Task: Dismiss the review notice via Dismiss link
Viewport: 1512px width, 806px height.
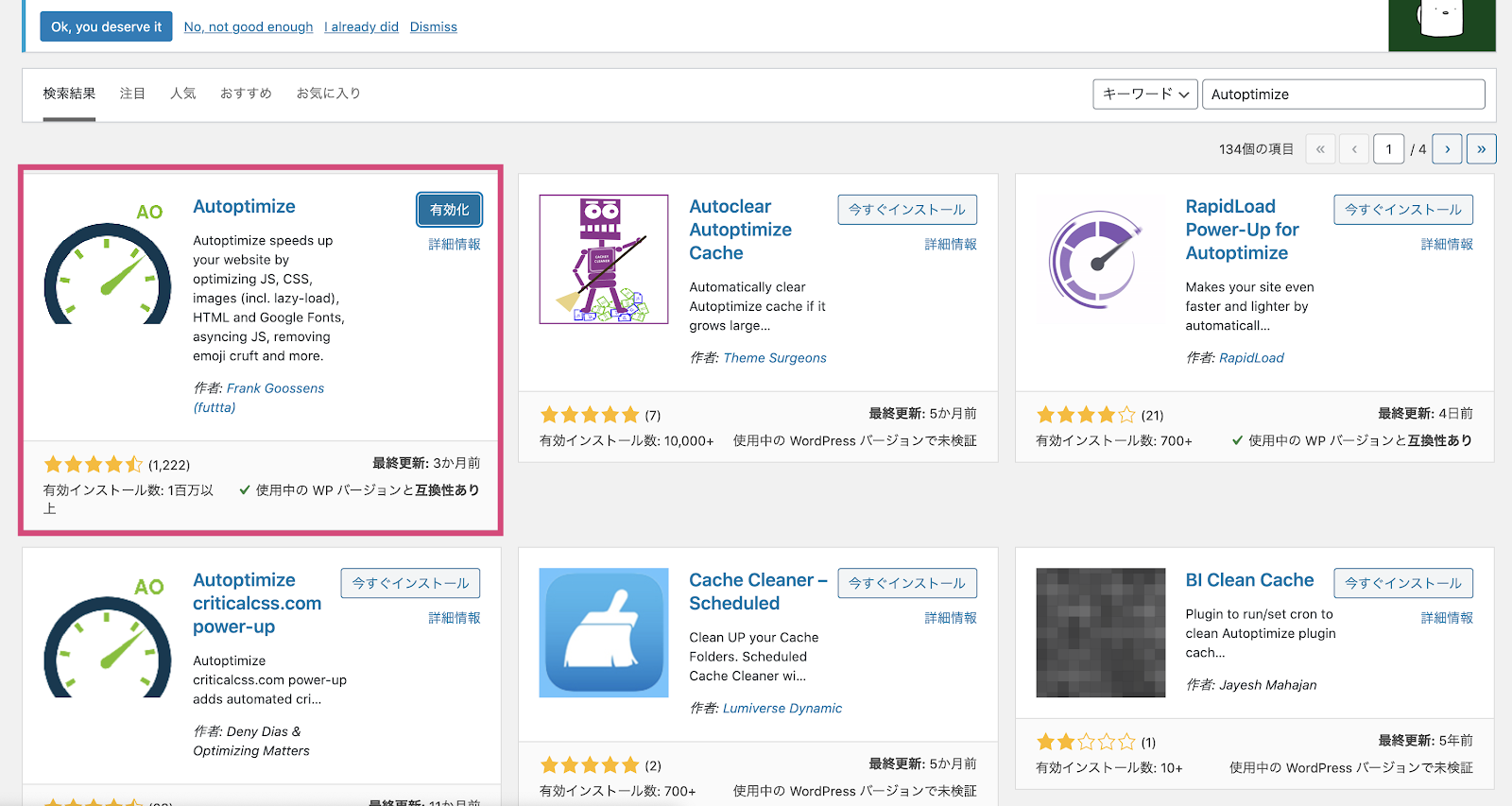Action: tap(434, 26)
